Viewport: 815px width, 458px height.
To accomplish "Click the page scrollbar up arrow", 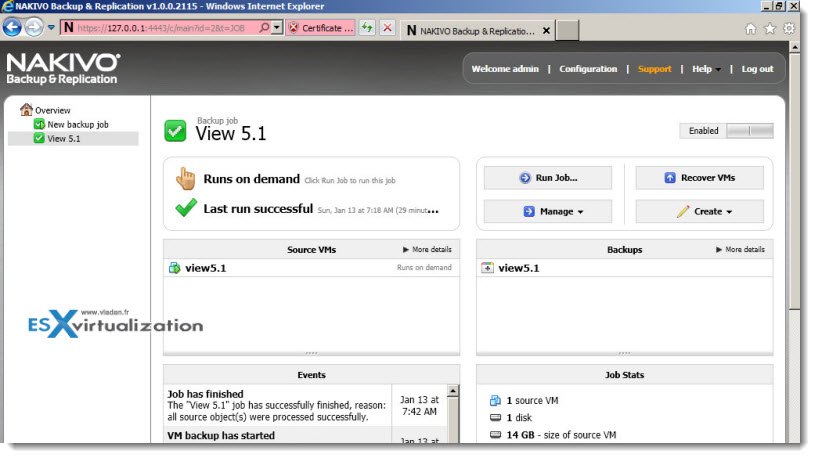I will click(795, 47).
